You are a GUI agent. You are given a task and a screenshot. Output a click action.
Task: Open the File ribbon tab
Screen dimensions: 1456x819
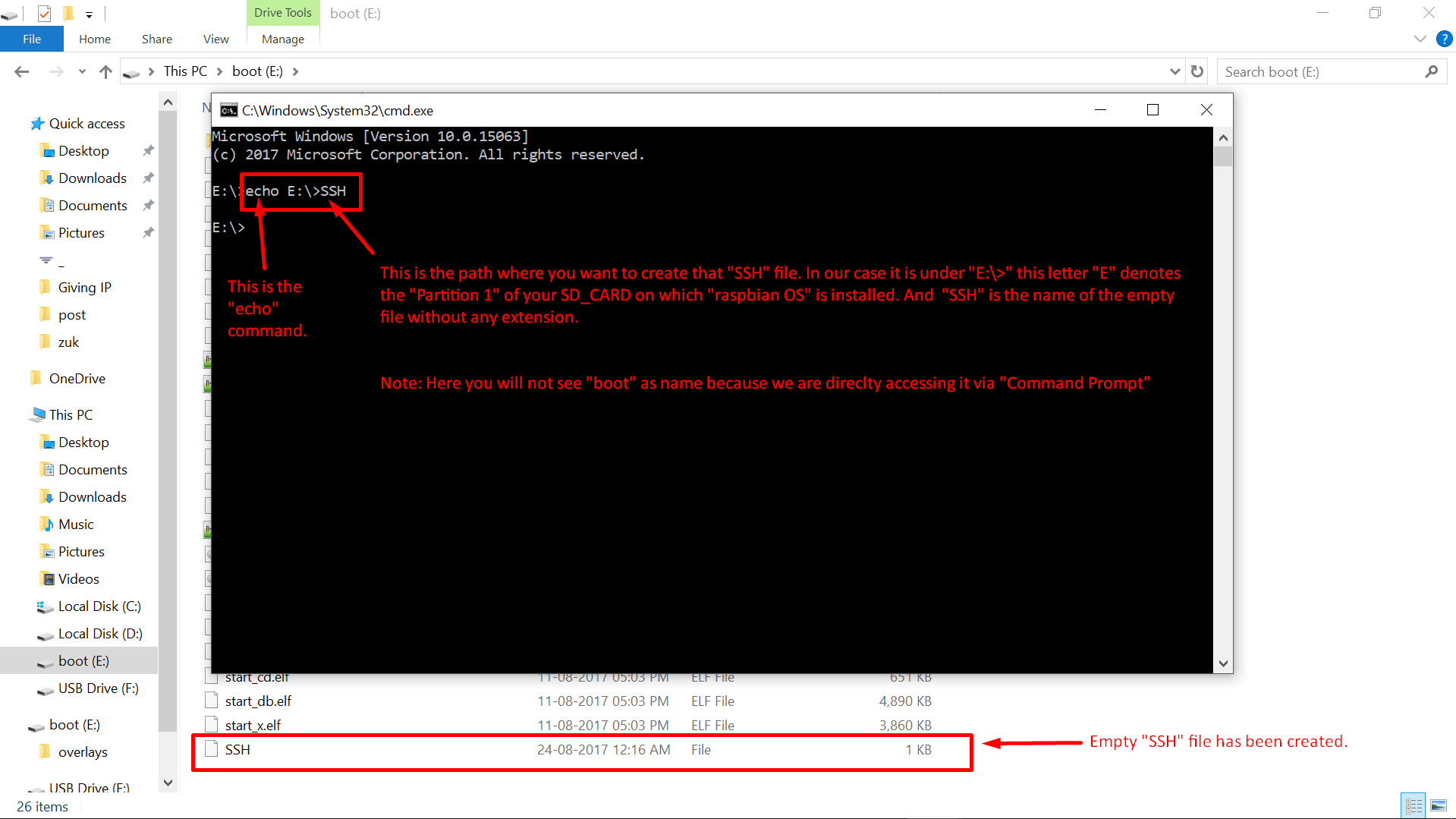[x=32, y=39]
